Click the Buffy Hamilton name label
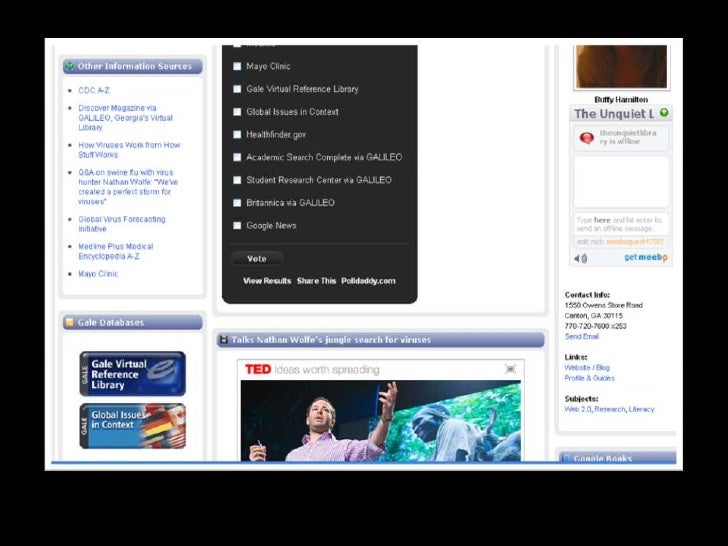Screen dimensions: 728x546 621,99
